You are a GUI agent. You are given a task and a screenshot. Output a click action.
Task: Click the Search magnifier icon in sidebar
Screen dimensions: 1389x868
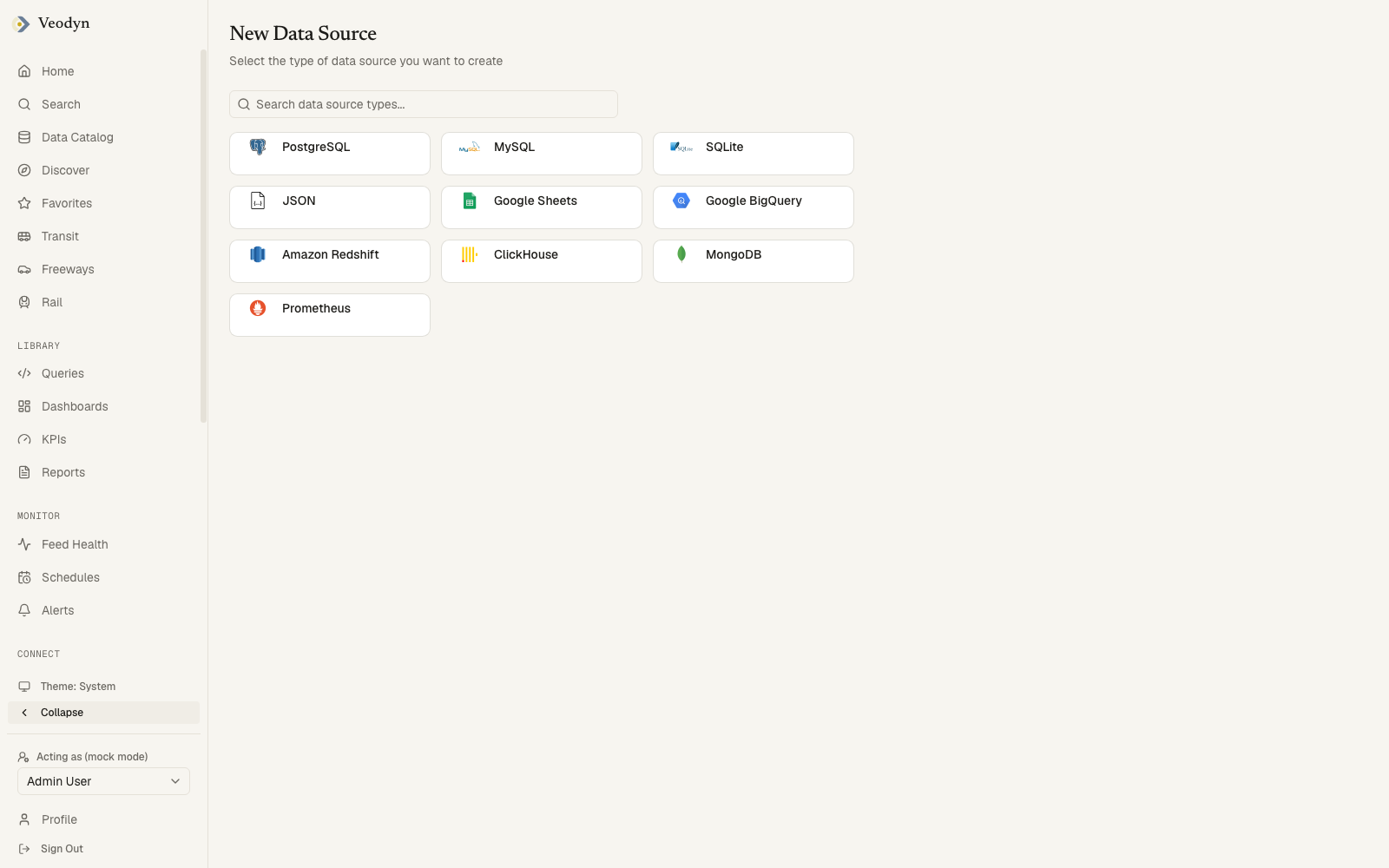24,104
